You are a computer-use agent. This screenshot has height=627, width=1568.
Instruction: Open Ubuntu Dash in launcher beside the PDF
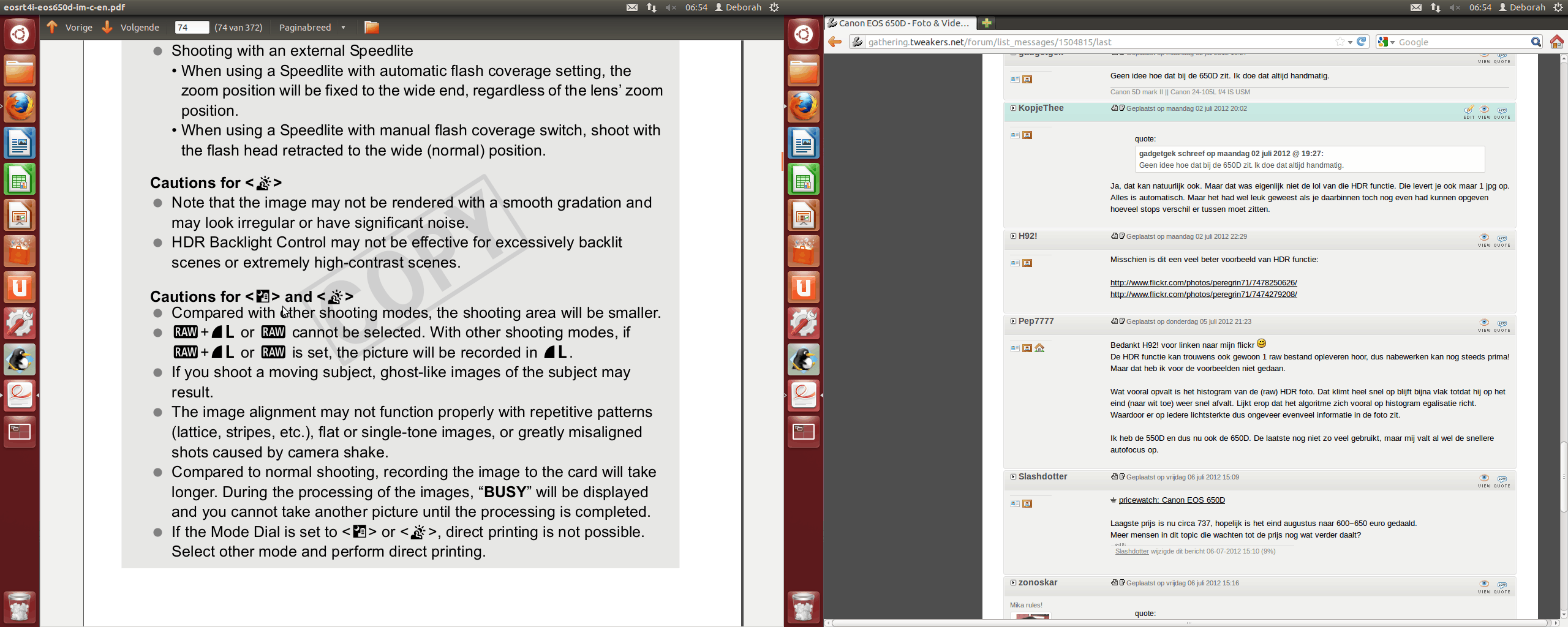coord(20,34)
